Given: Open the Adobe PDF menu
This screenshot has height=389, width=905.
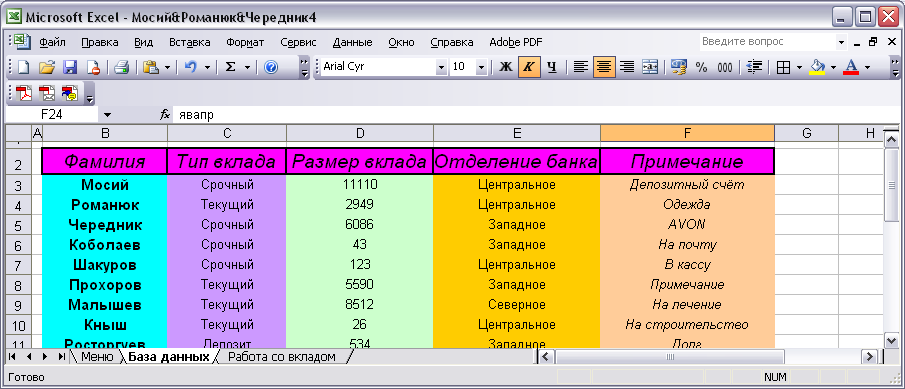Looking at the screenshot, I should pos(515,42).
